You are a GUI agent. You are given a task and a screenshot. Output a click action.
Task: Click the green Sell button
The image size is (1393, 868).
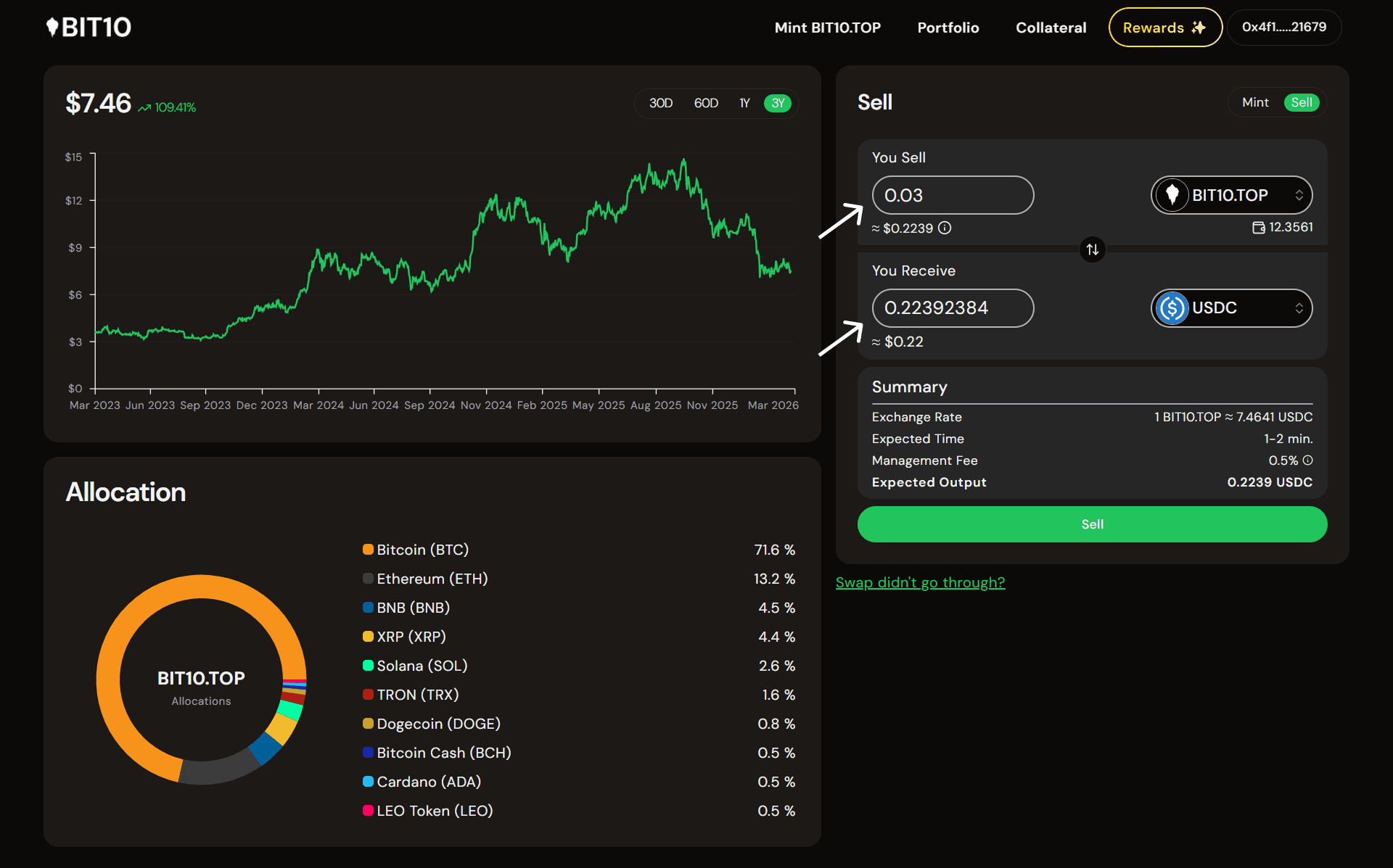click(1092, 524)
